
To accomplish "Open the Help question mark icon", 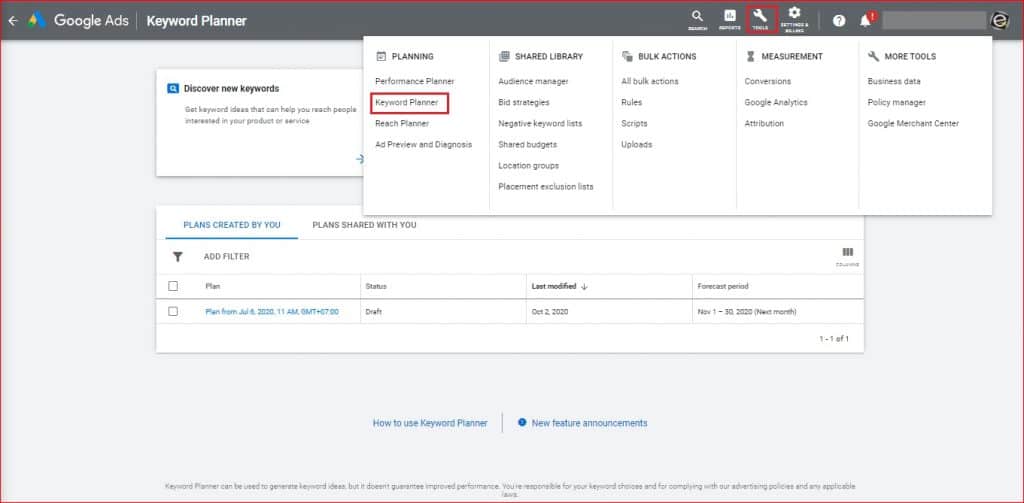I will pos(839,21).
